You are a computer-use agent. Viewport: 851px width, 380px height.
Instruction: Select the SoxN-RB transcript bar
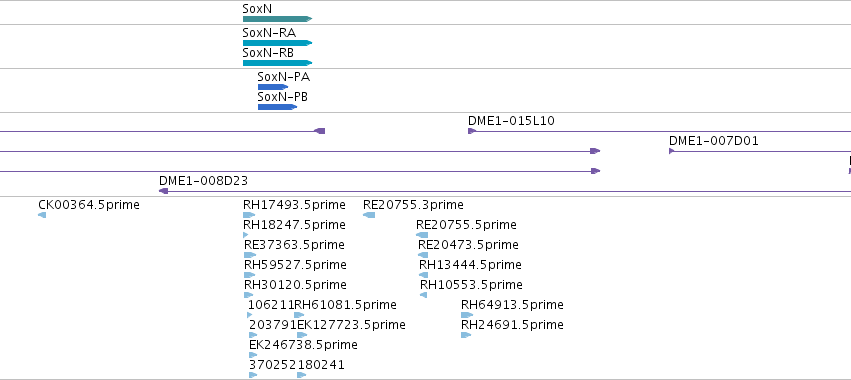[x=277, y=63]
